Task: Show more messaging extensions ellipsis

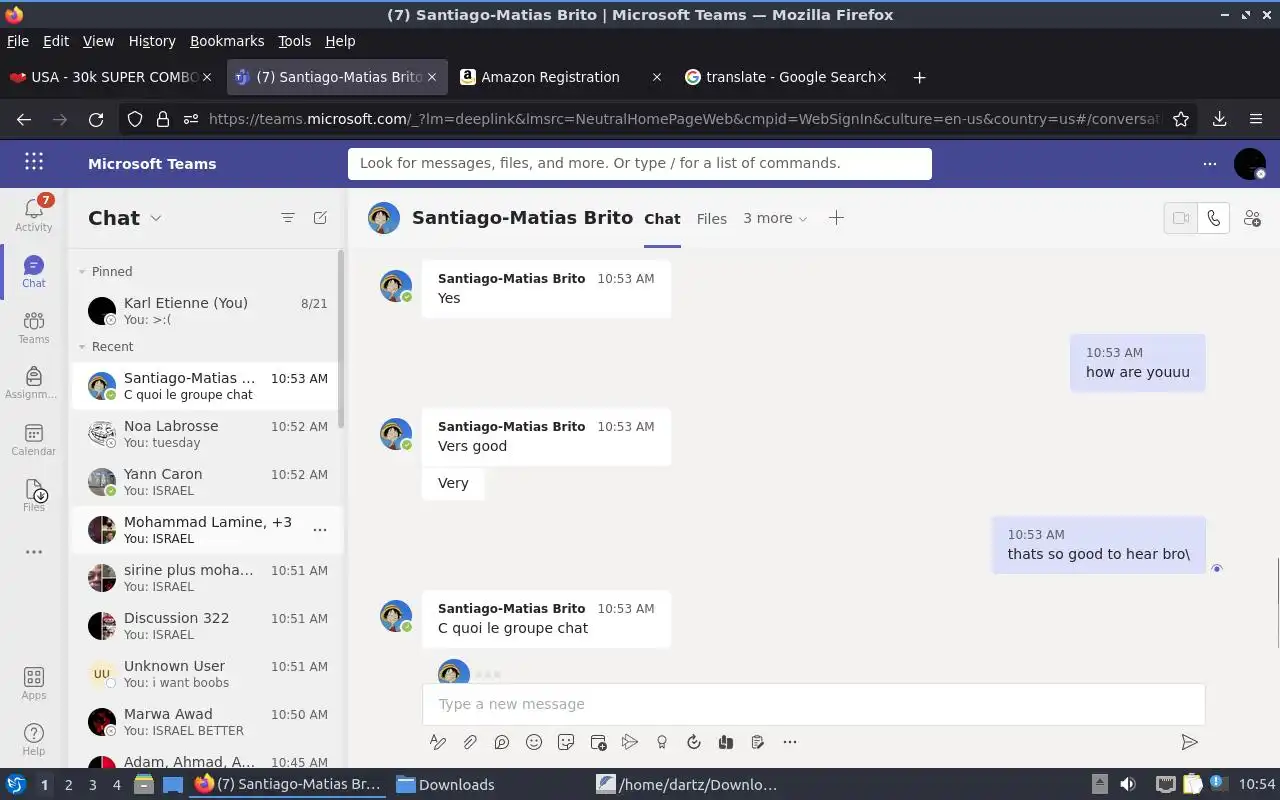Action: pyautogui.click(x=790, y=742)
